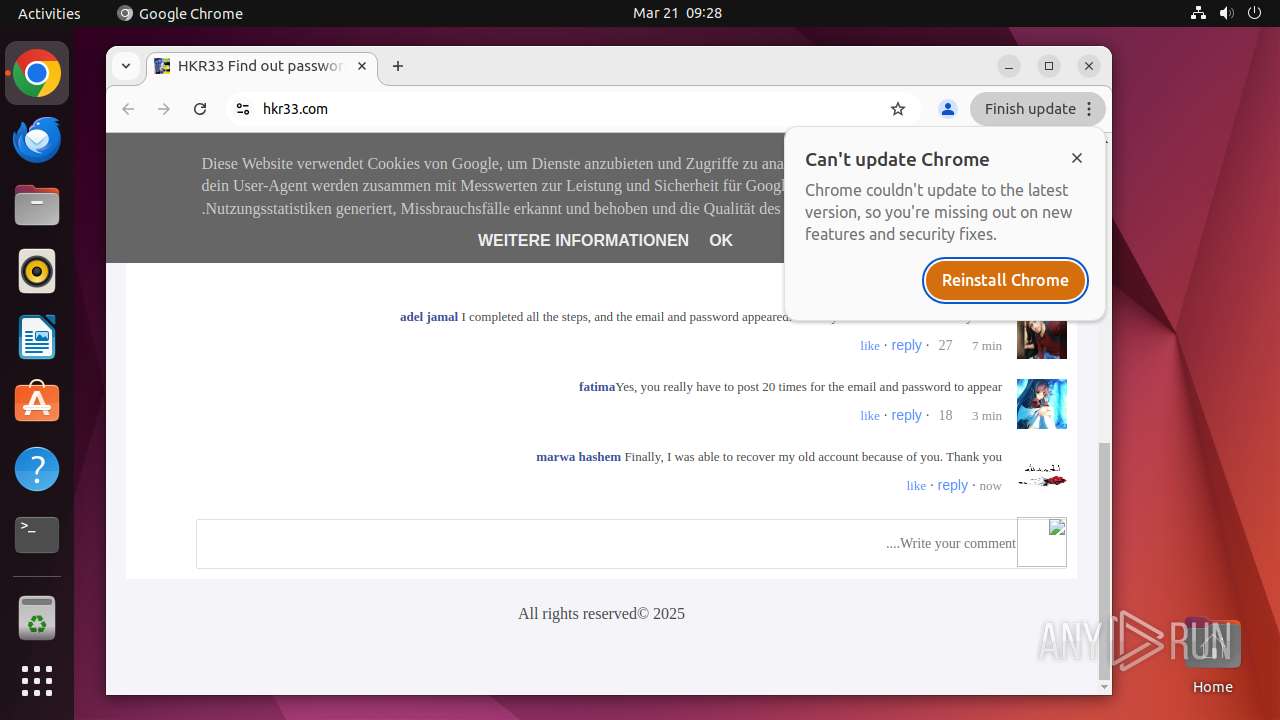Open fatima's profile name

pos(597,387)
